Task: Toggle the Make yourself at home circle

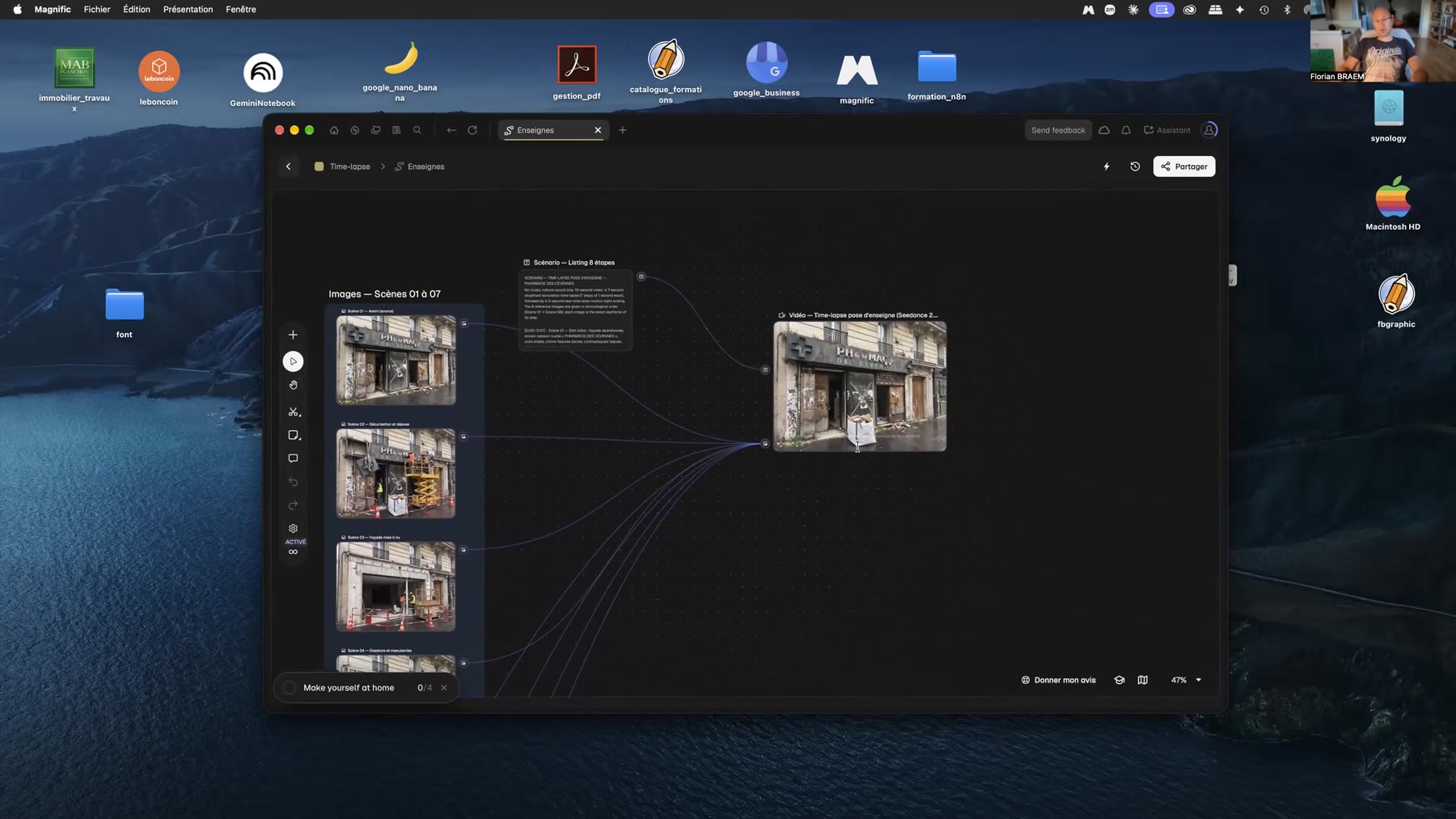Action: click(290, 688)
